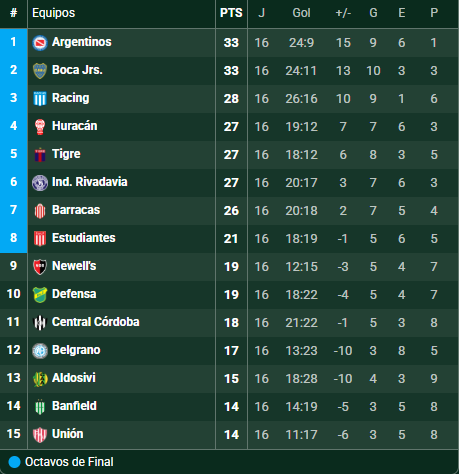Sort table by PTS column header
This screenshot has width=459, height=474.
click(231, 13)
